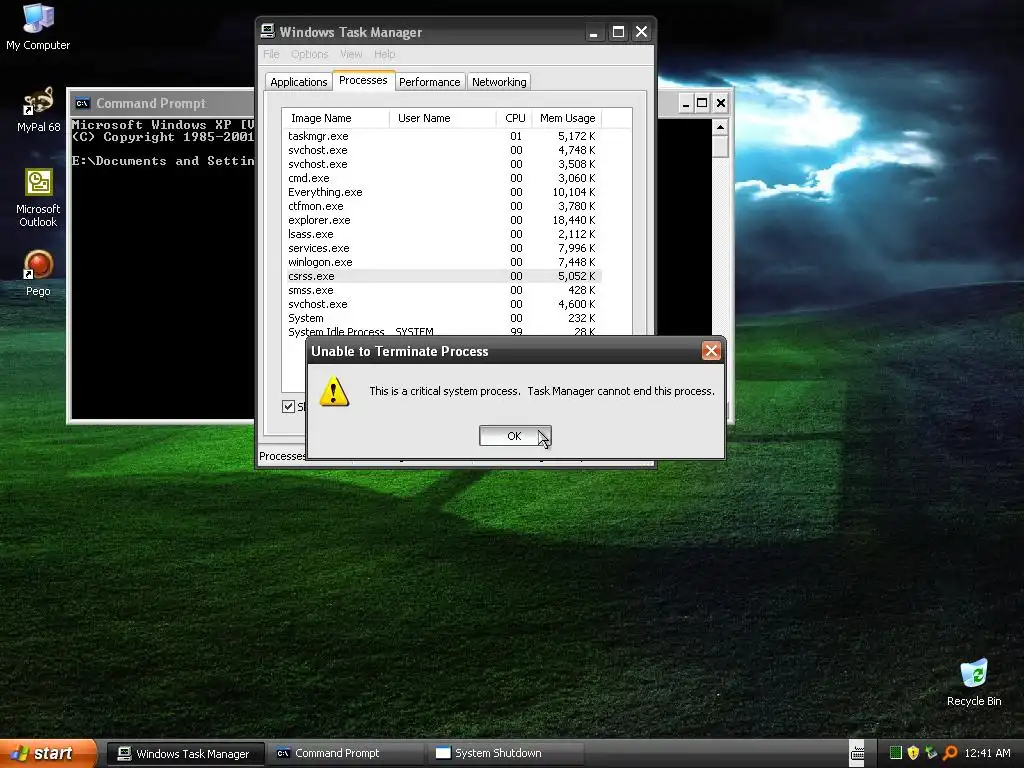Sort processes by CPU column header
The image size is (1024, 768).
pyautogui.click(x=515, y=118)
